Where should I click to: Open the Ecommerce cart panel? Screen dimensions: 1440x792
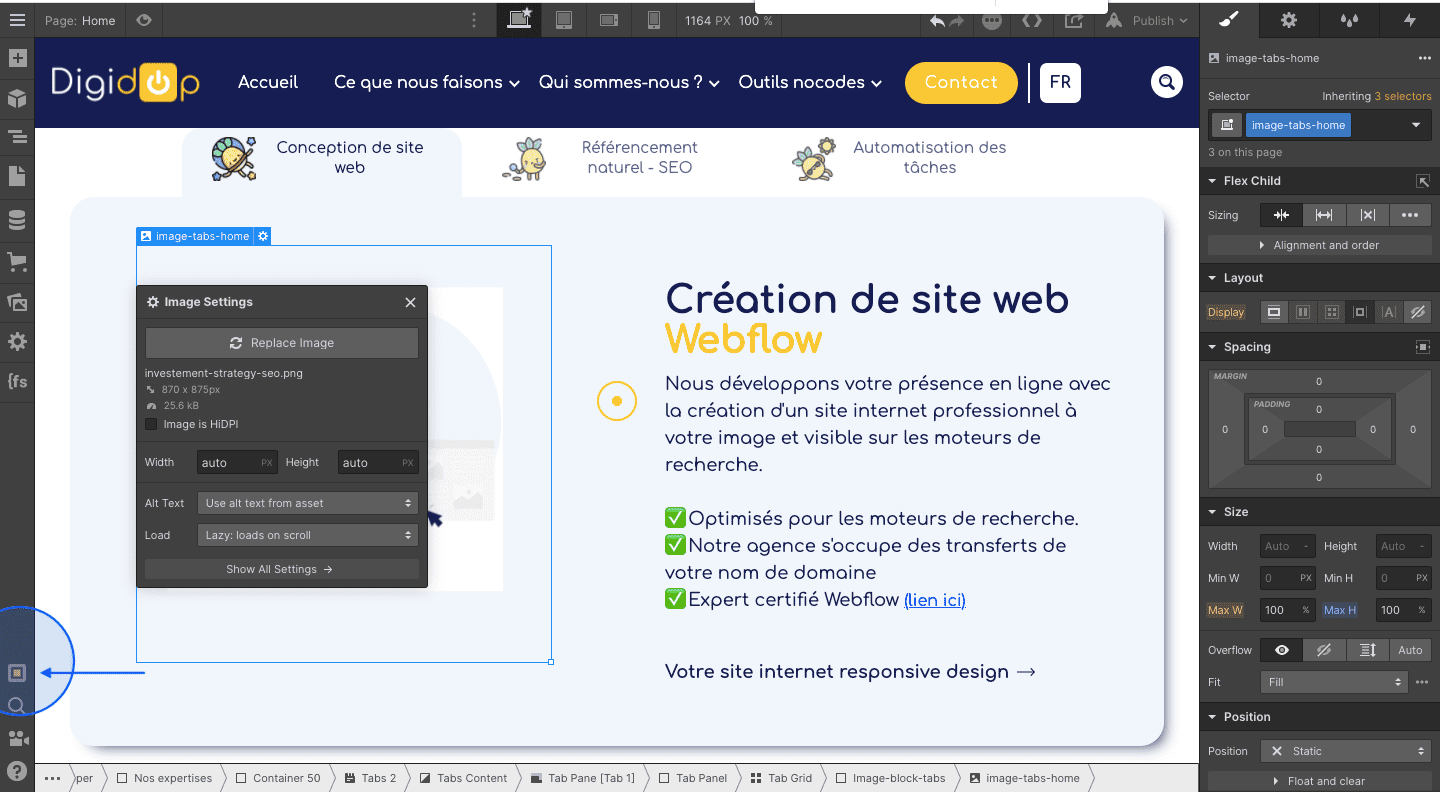pos(17,262)
